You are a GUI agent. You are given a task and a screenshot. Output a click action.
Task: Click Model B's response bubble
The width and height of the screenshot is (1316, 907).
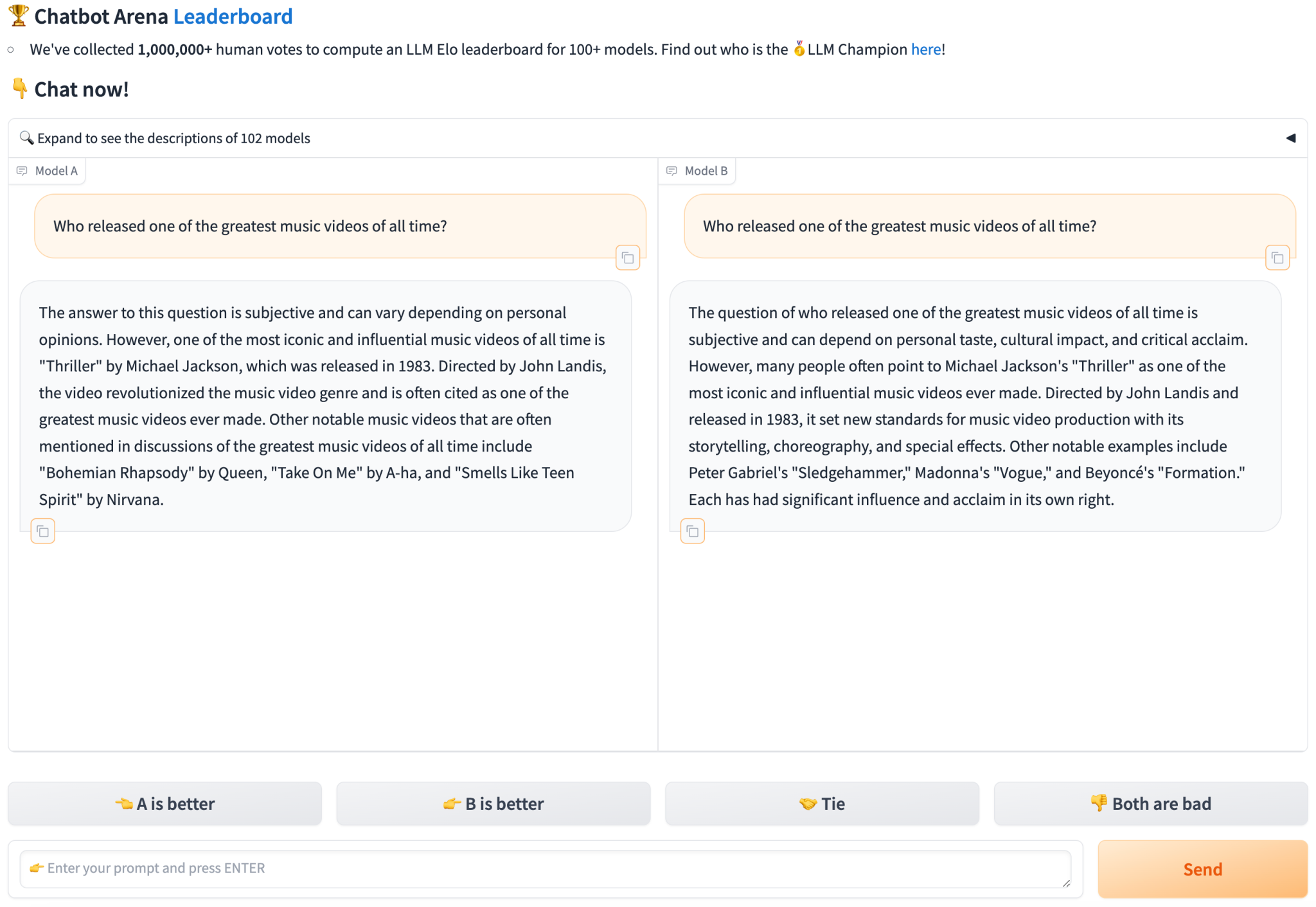pos(975,405)
